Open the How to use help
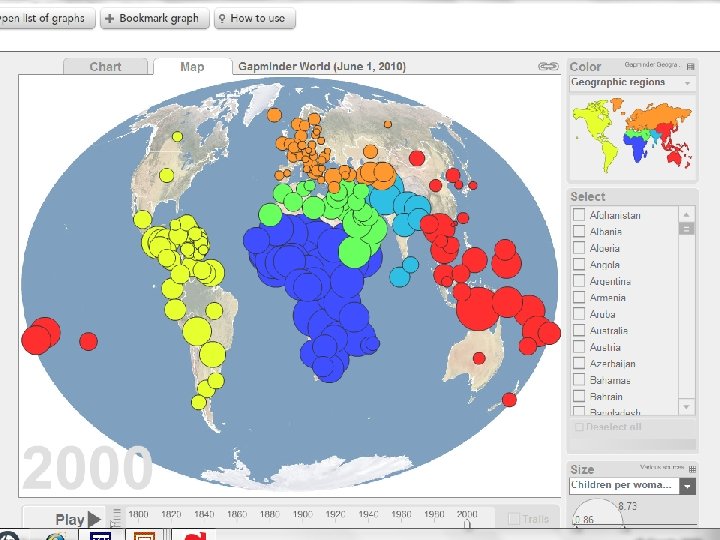The height and width of the screenshot is (540, 720). (254, 18)
